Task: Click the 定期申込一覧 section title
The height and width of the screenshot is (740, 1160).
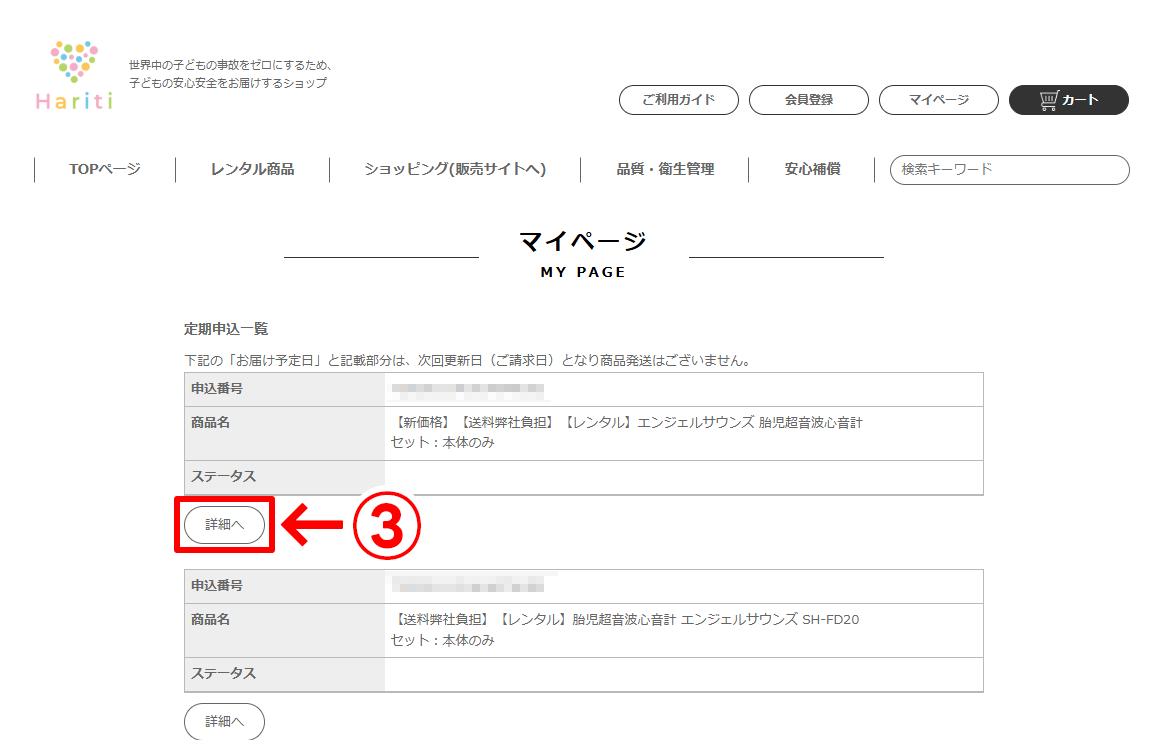Action: pos(226,329)
